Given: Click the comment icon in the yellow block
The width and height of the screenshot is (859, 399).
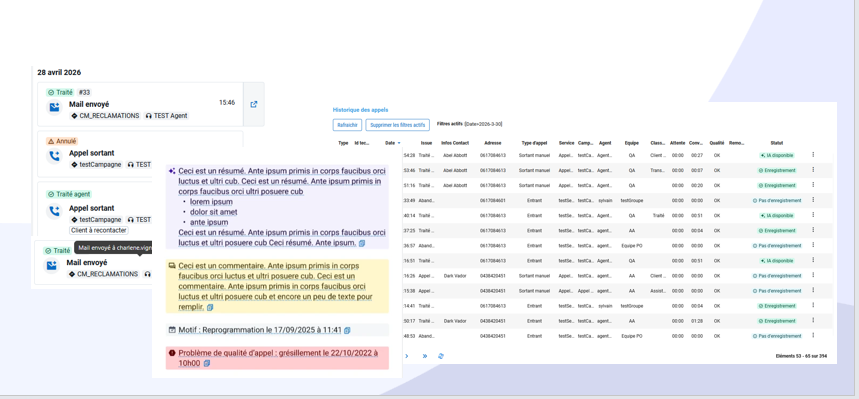Looking at the screenshot, I should pos(172,265).
